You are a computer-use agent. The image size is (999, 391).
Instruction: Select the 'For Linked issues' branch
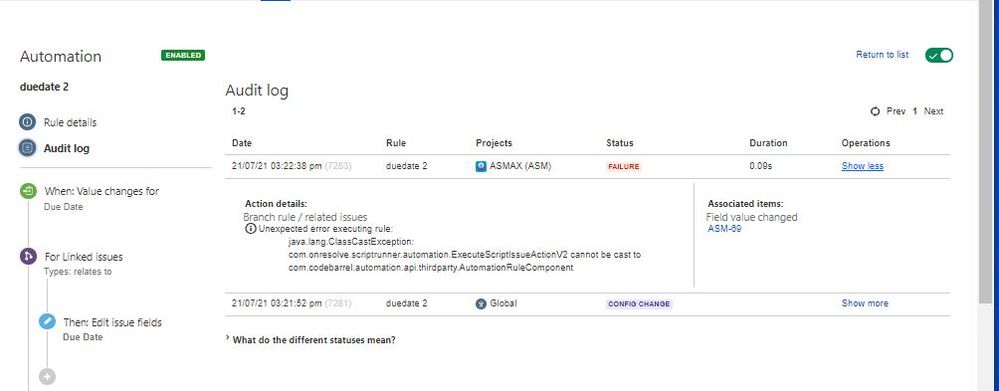pos(83,257)
